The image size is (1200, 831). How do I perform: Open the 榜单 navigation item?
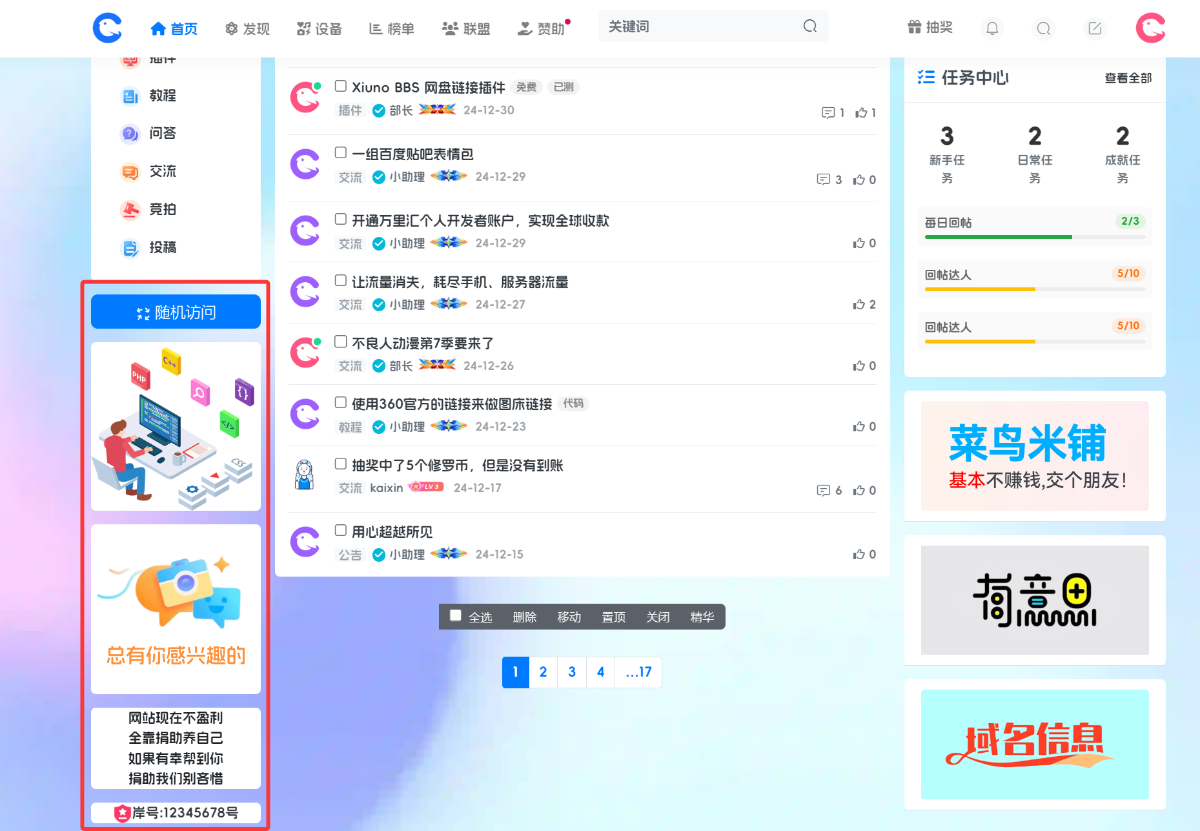click(x=392, y=29)
